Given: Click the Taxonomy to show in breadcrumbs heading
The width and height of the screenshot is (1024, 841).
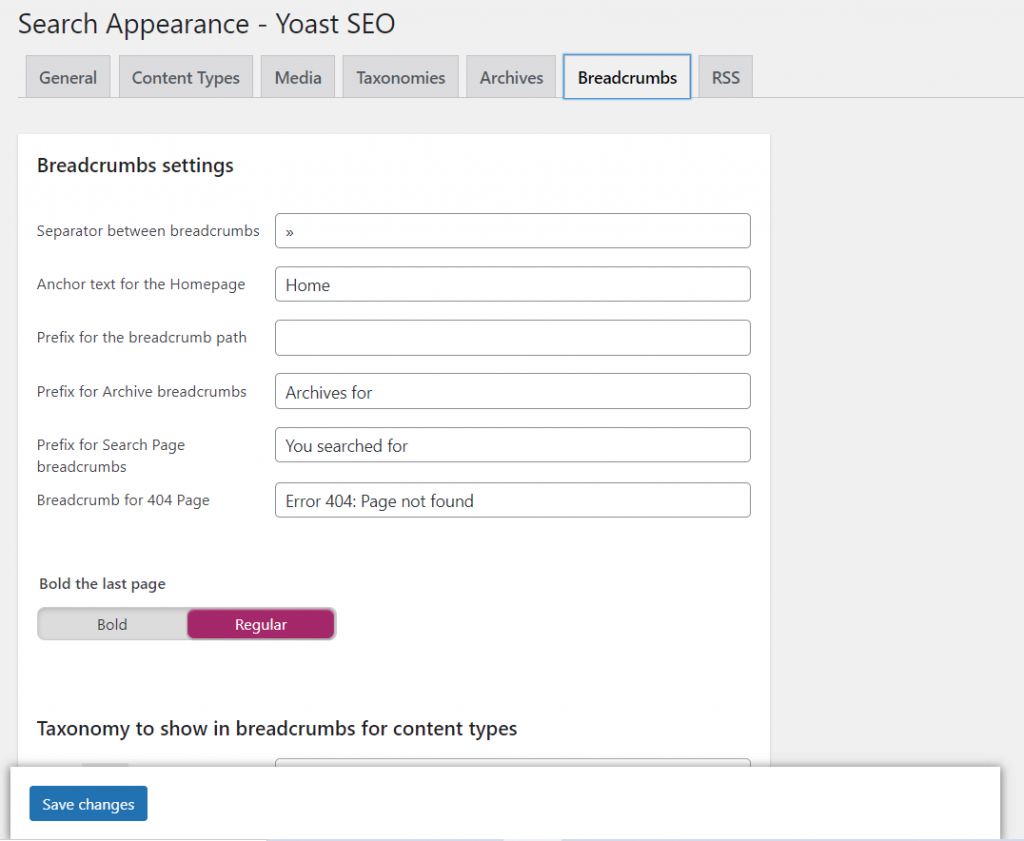Looking at the screenshot, I should coord(277,728).
